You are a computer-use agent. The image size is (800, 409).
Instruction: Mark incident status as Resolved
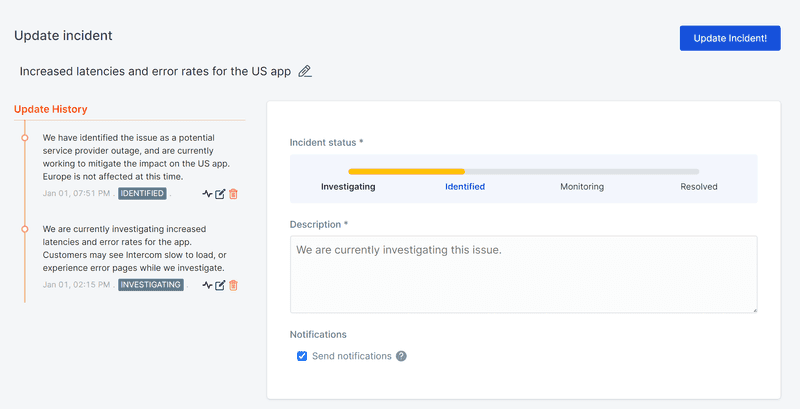coord(699,187)
